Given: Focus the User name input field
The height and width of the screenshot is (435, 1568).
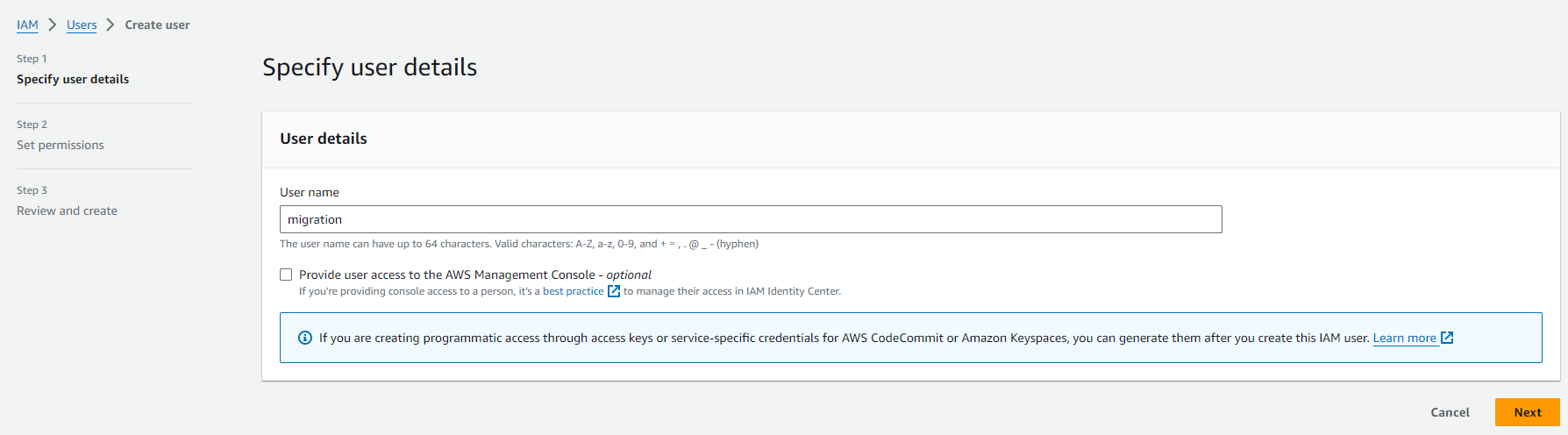Looking at the screenshot, I should click(750, 219).
